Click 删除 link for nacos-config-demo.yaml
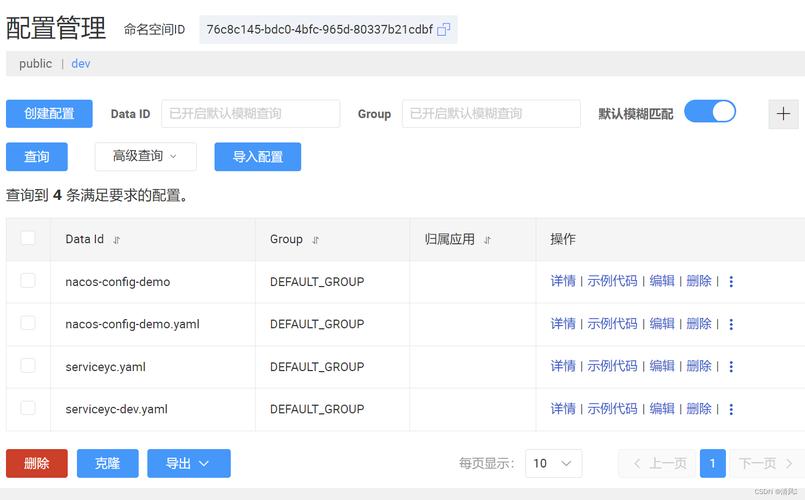Image resolution: width=805 pixels, height=500 pixels. [x=699, y=324]
